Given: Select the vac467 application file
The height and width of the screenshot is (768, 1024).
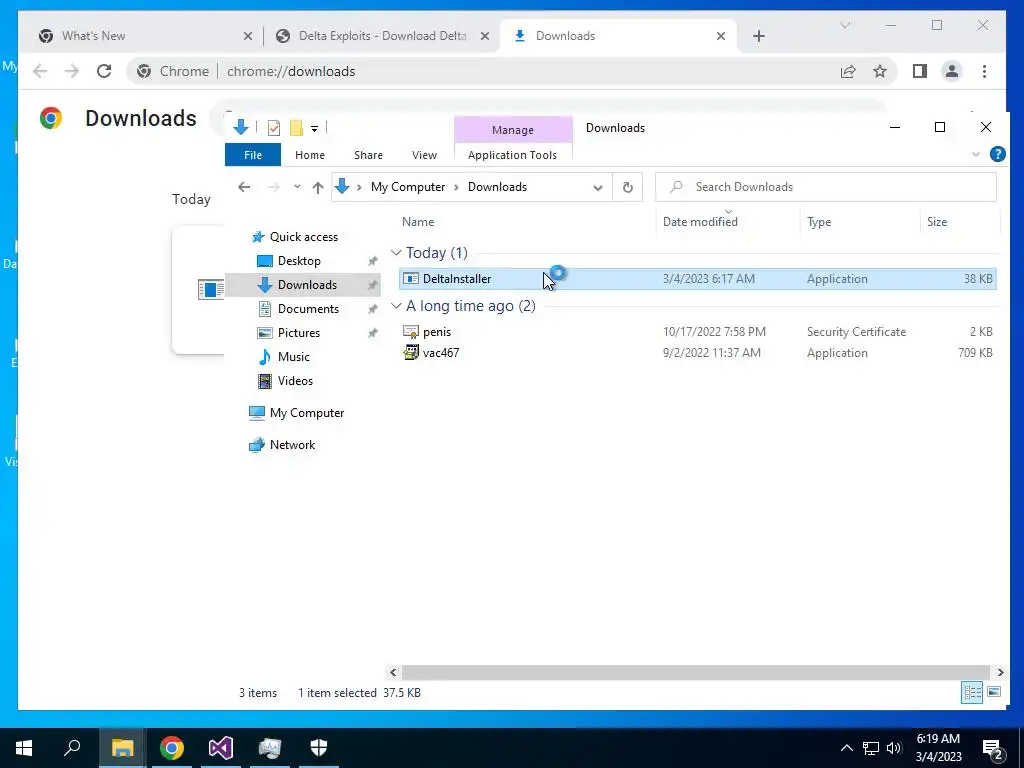Looking at the screenshot, I should pos(697,353).
